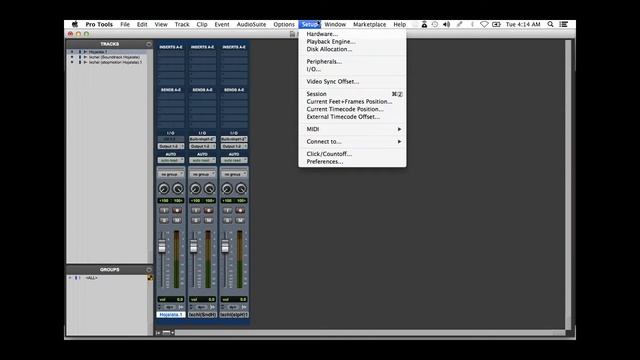Record-enable the third channel strip

point(240,211)
